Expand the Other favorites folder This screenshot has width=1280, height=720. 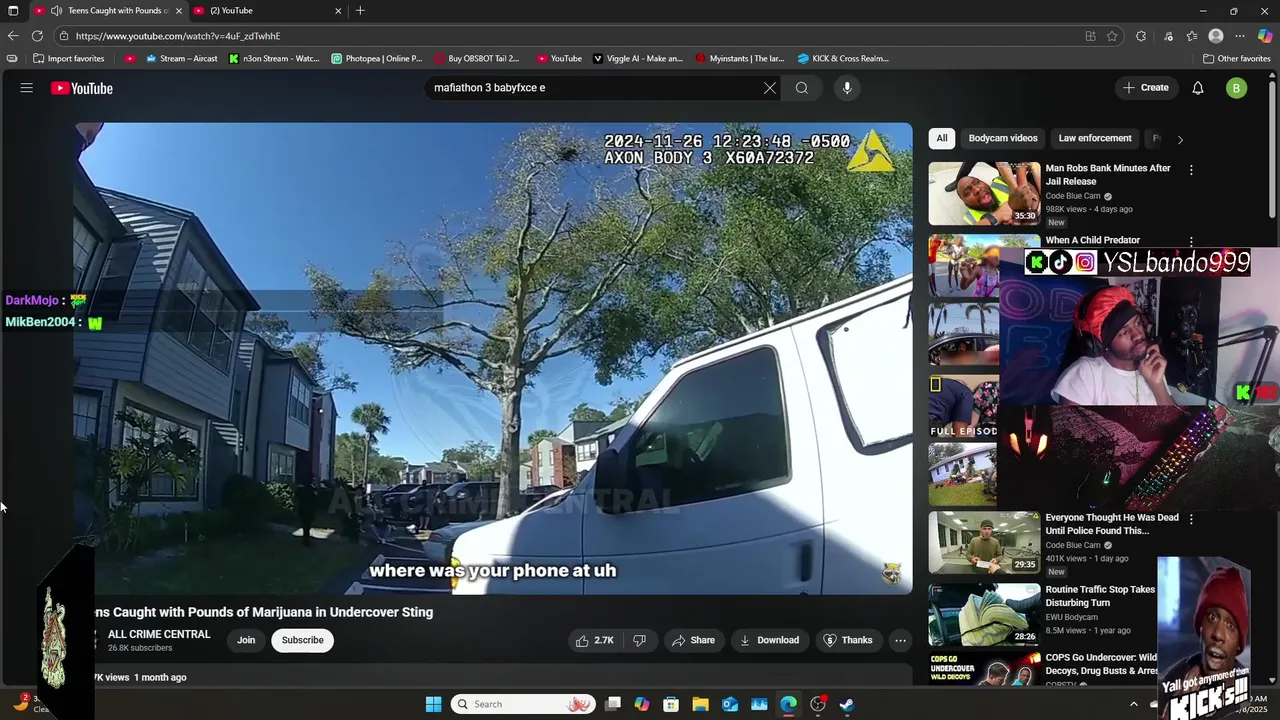click(1237, 58)
